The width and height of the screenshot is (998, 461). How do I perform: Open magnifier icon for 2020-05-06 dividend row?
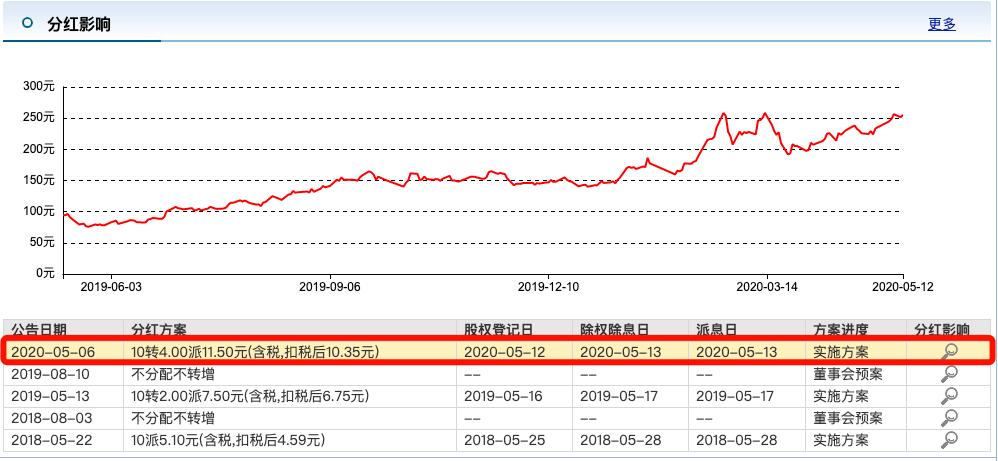(949, 351)
